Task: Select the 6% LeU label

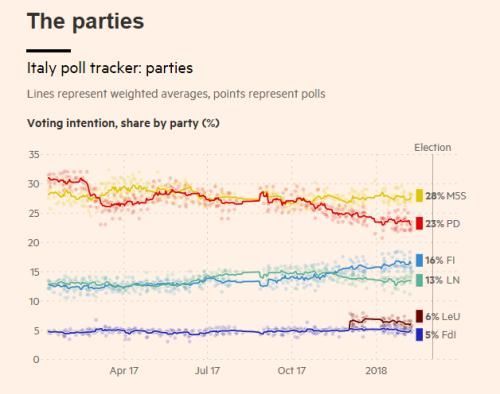Action: pyautogui.click(x=443, y=316)
